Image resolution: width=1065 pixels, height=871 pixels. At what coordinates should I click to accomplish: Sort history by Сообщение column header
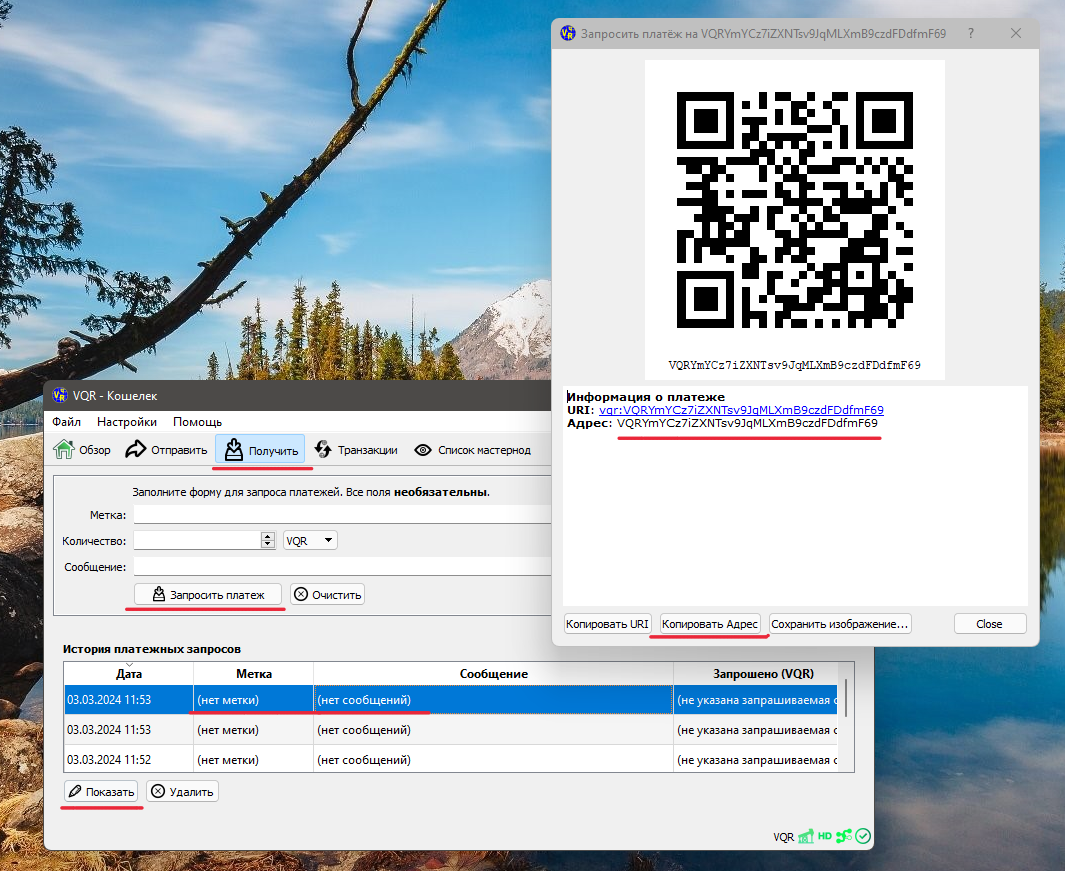494,673
